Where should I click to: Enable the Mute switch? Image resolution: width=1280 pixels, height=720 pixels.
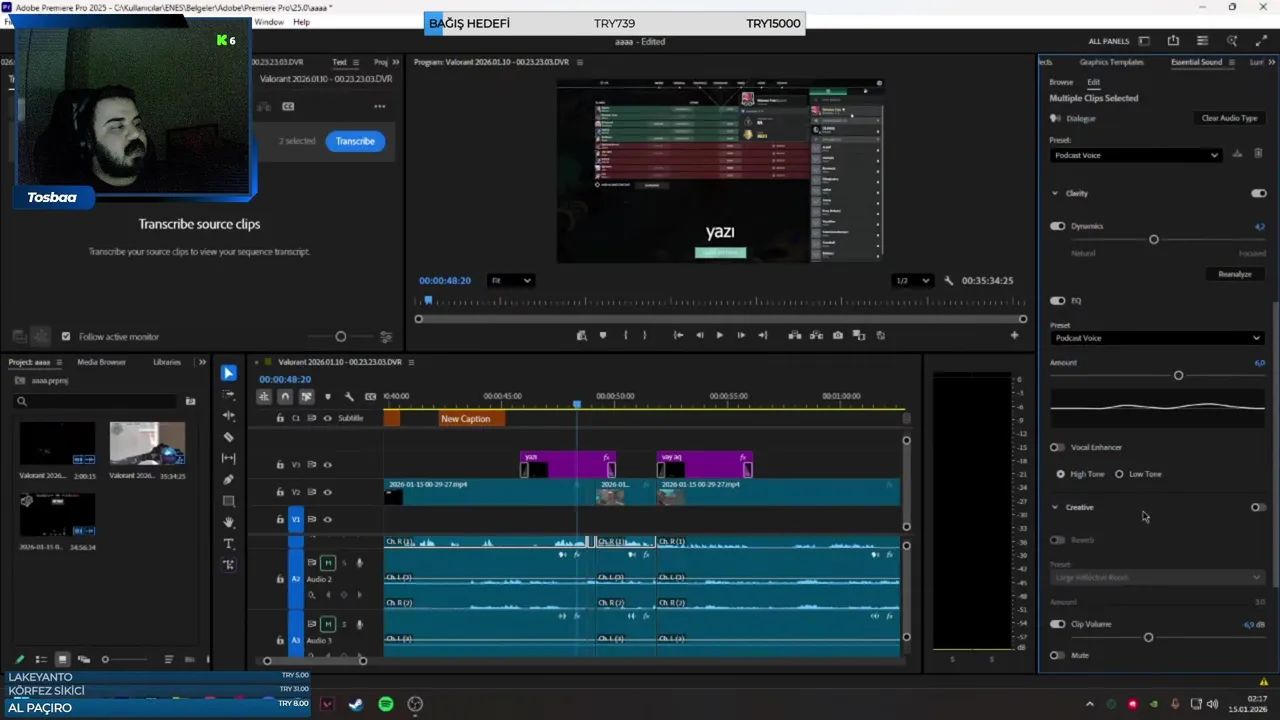1057,655
